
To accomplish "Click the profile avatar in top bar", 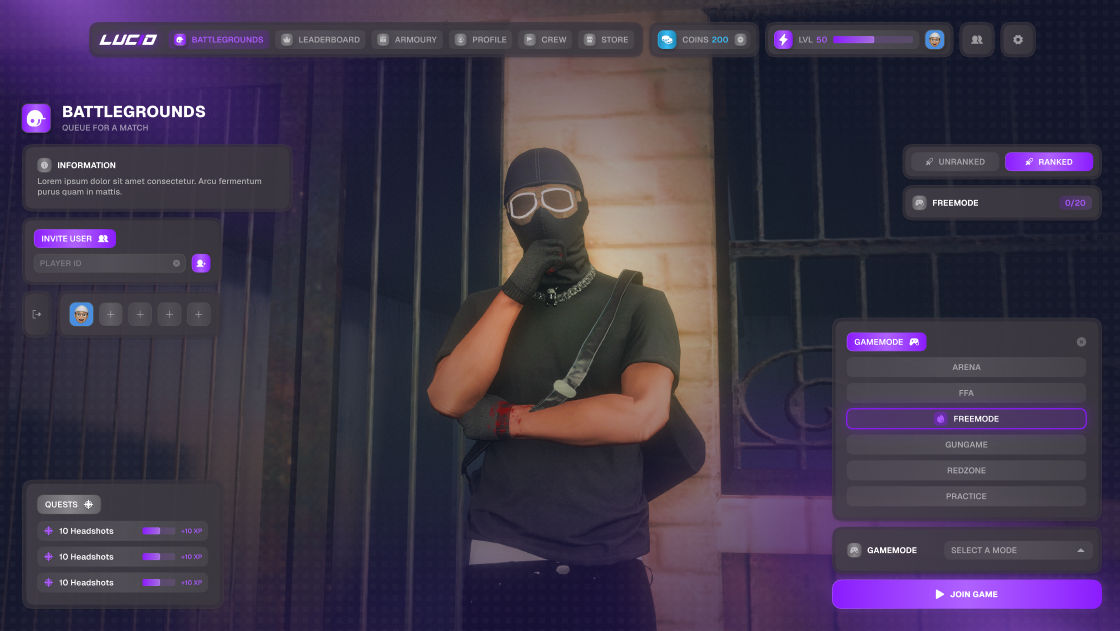I will click(934, 40).
